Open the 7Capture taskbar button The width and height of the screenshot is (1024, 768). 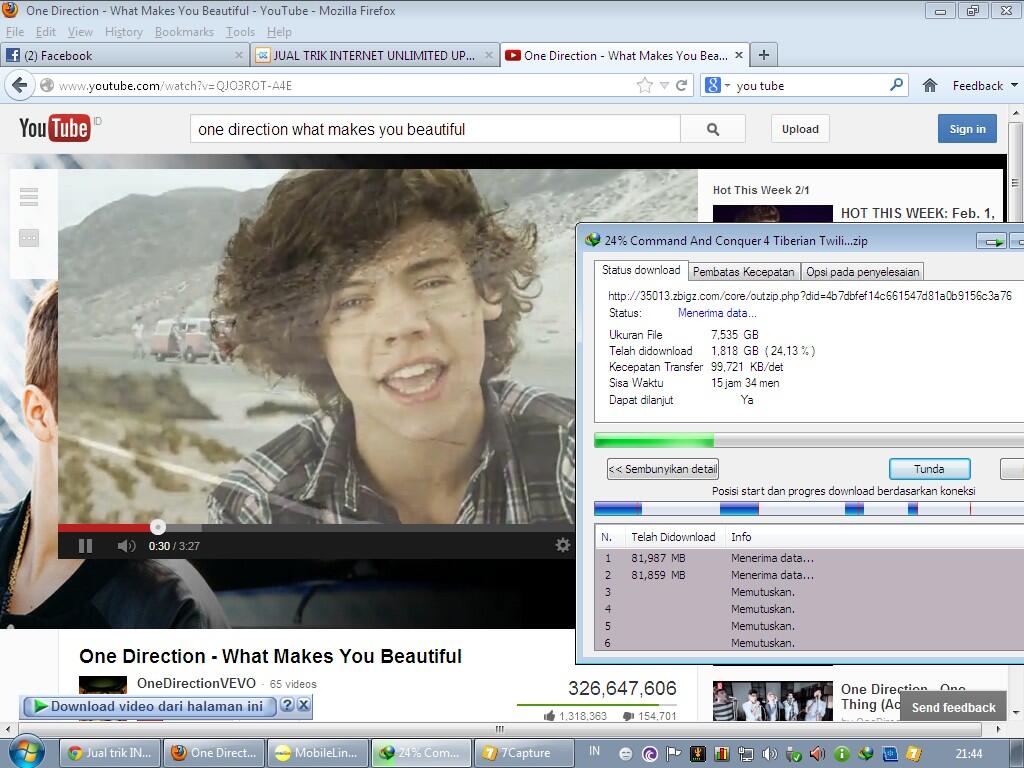tap(524, 753)
